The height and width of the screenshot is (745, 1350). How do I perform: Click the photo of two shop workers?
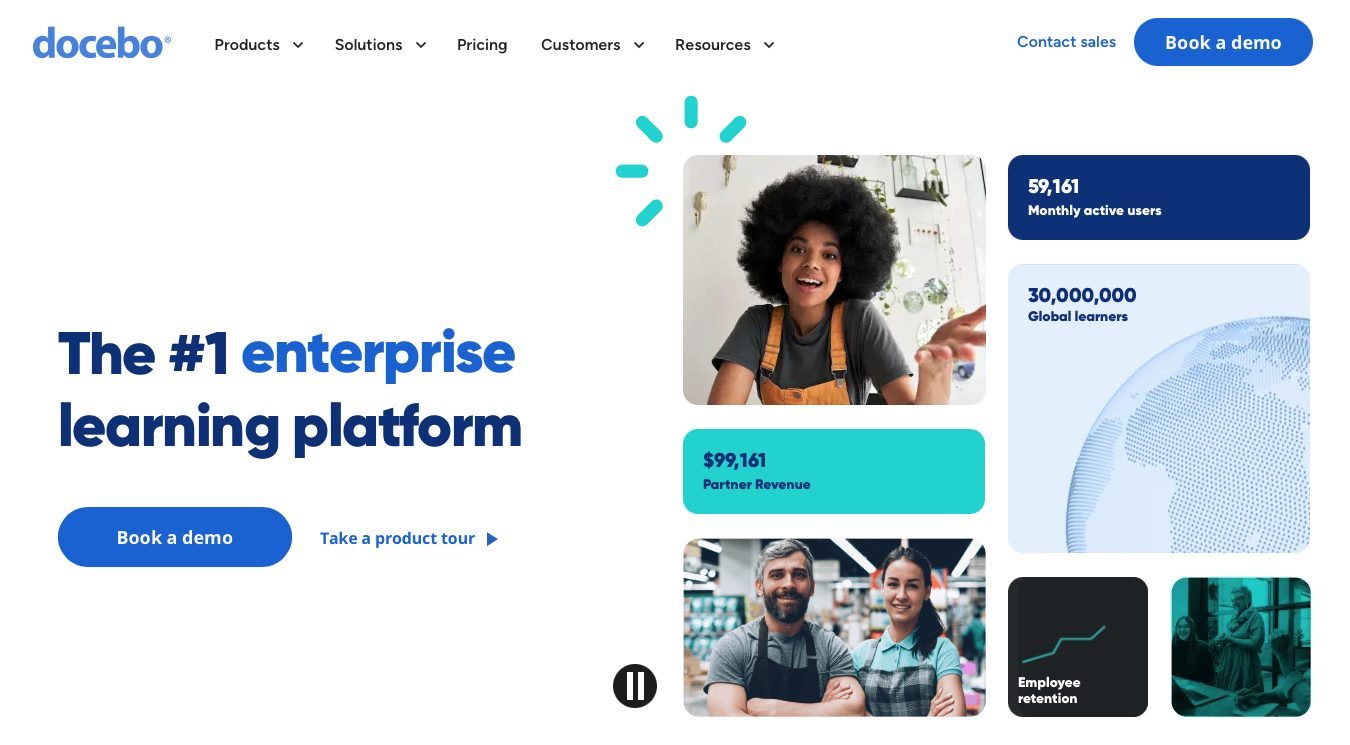pos(834,628)
